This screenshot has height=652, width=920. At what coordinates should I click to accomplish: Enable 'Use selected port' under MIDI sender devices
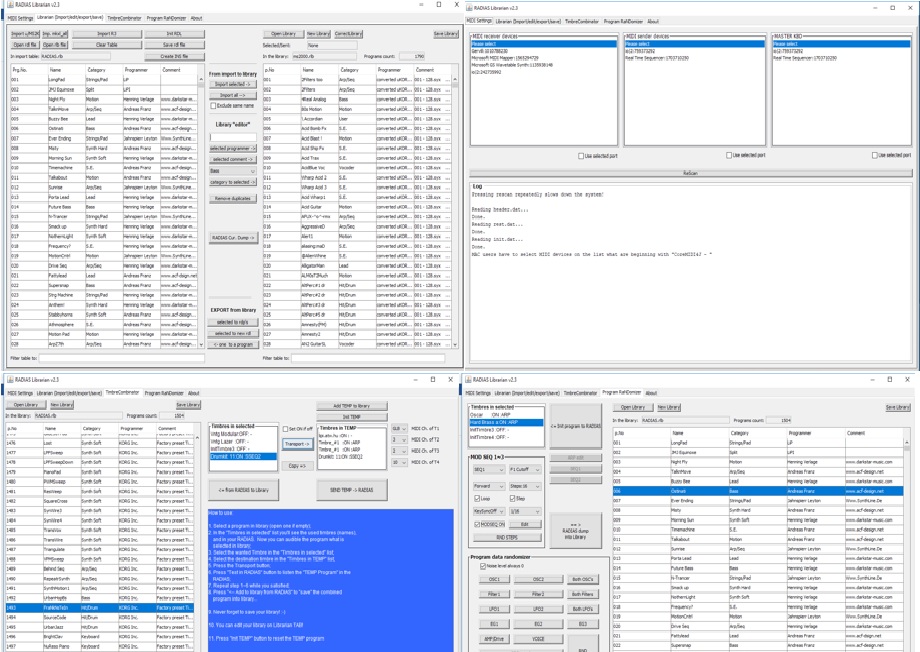point(729,156)
